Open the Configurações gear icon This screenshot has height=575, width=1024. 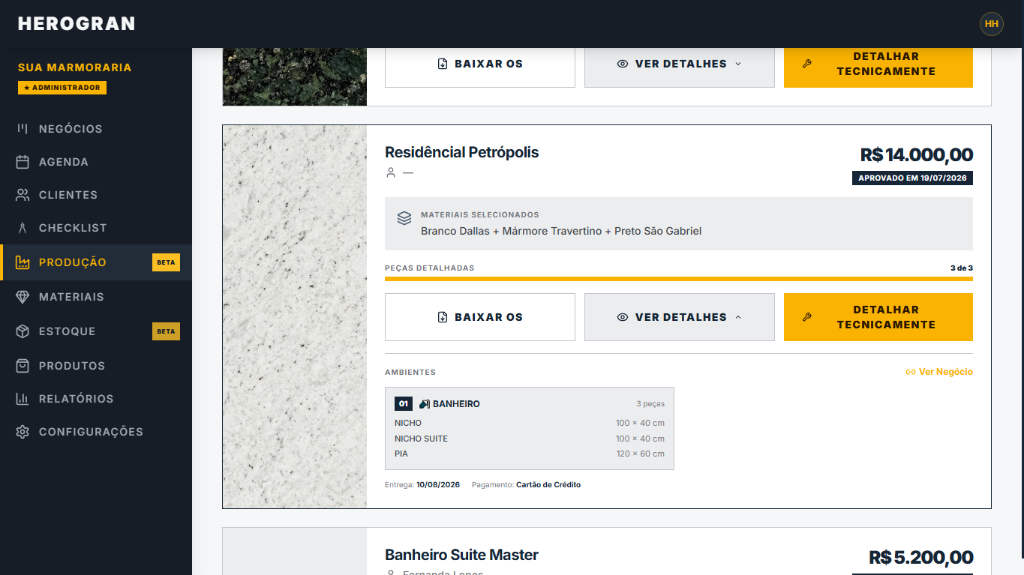22,432
